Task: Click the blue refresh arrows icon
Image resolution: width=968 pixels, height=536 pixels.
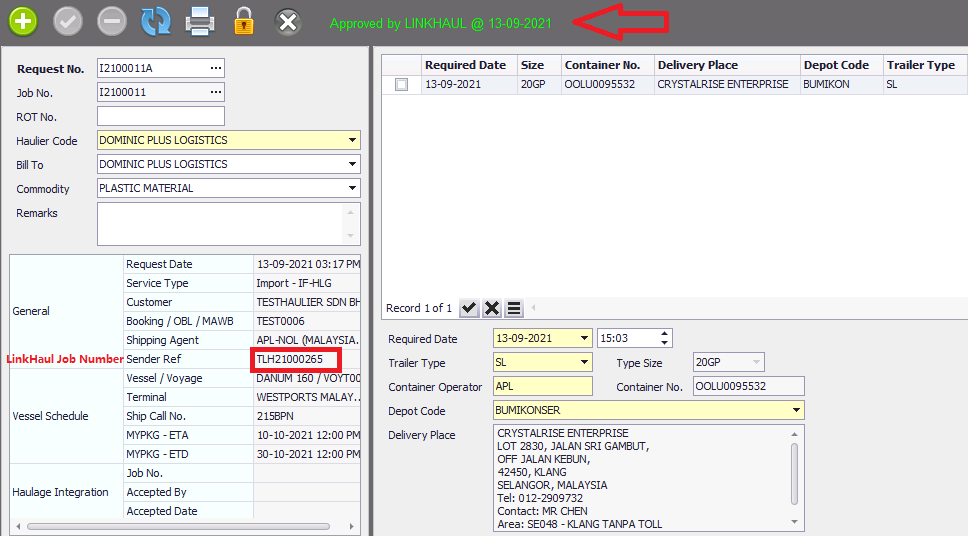Action: click(156, 20)
